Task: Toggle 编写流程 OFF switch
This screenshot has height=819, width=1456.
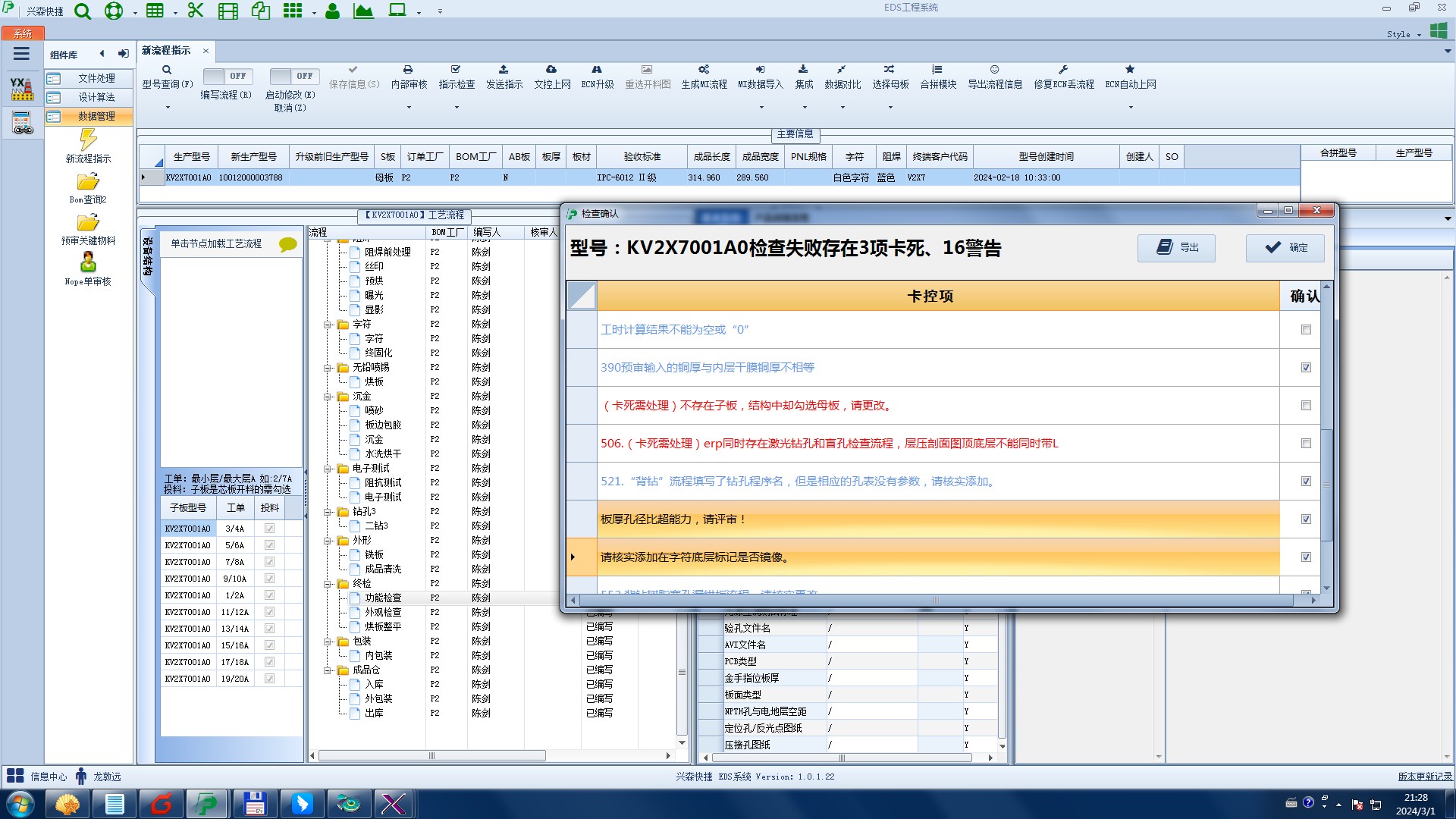Action: click(x=227, y=77)
